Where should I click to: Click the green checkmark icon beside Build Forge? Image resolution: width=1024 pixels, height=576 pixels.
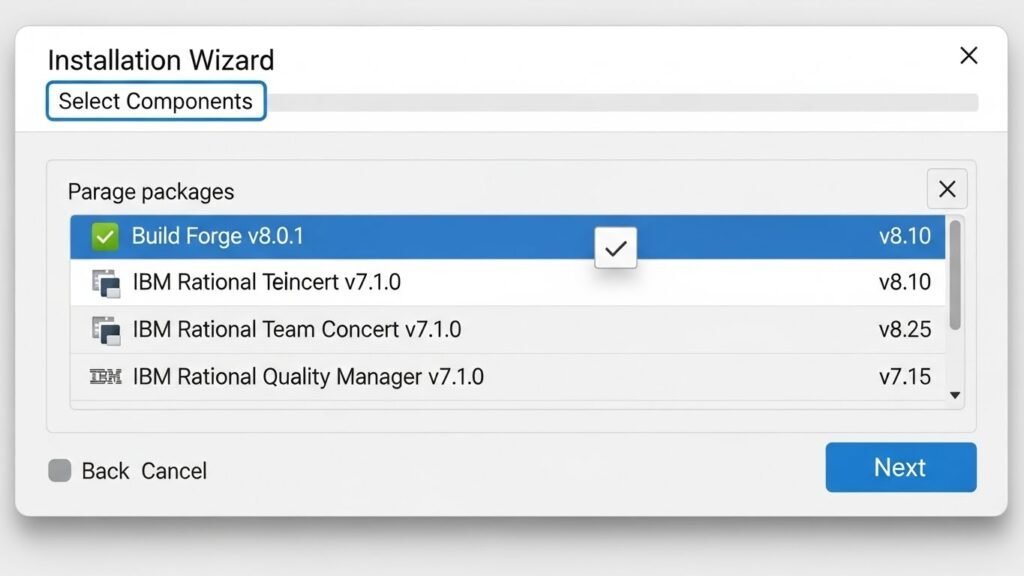[x=103, y=237]
